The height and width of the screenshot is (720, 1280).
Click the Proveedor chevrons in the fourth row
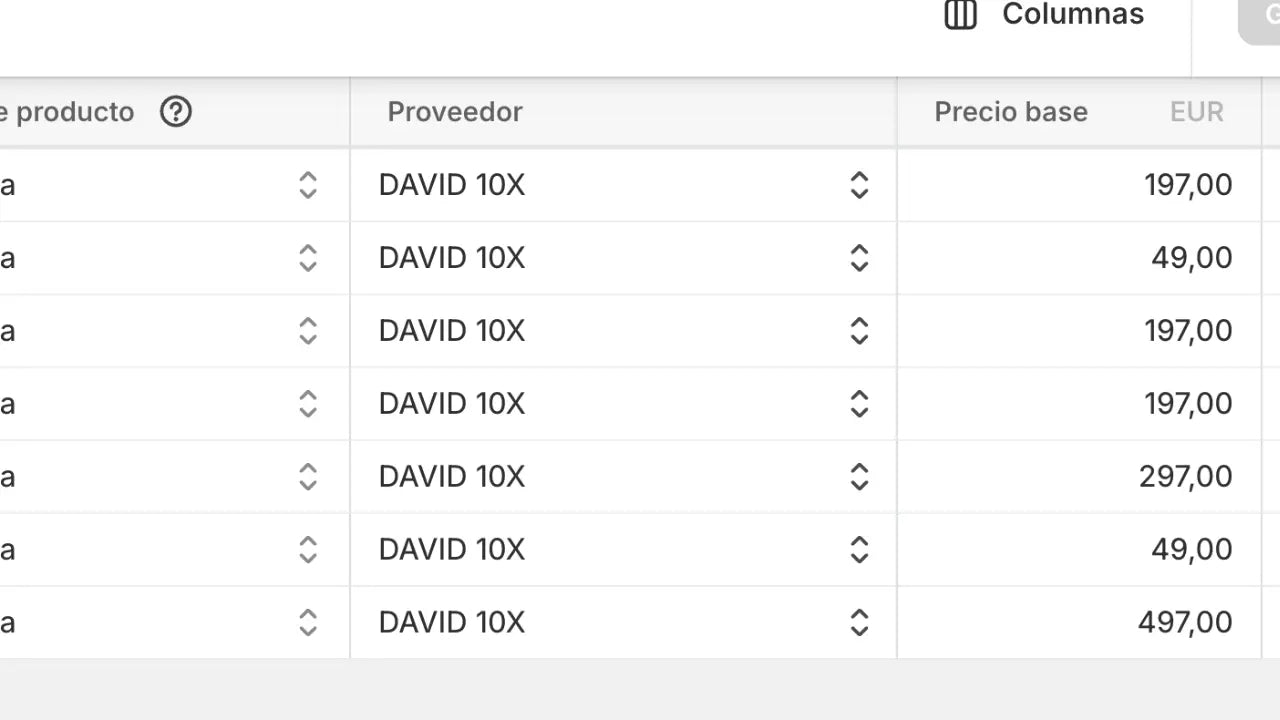coord(859,404)
